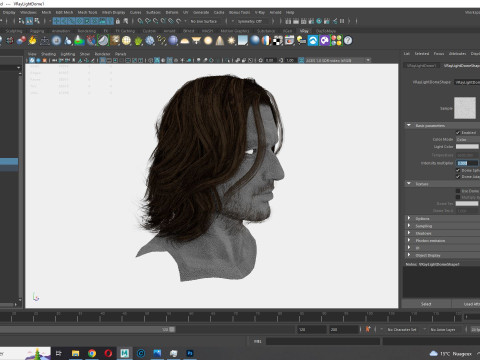Screen dimensions: 480x360
Task: Open the viewport Lighting menu
Action: 68,54
